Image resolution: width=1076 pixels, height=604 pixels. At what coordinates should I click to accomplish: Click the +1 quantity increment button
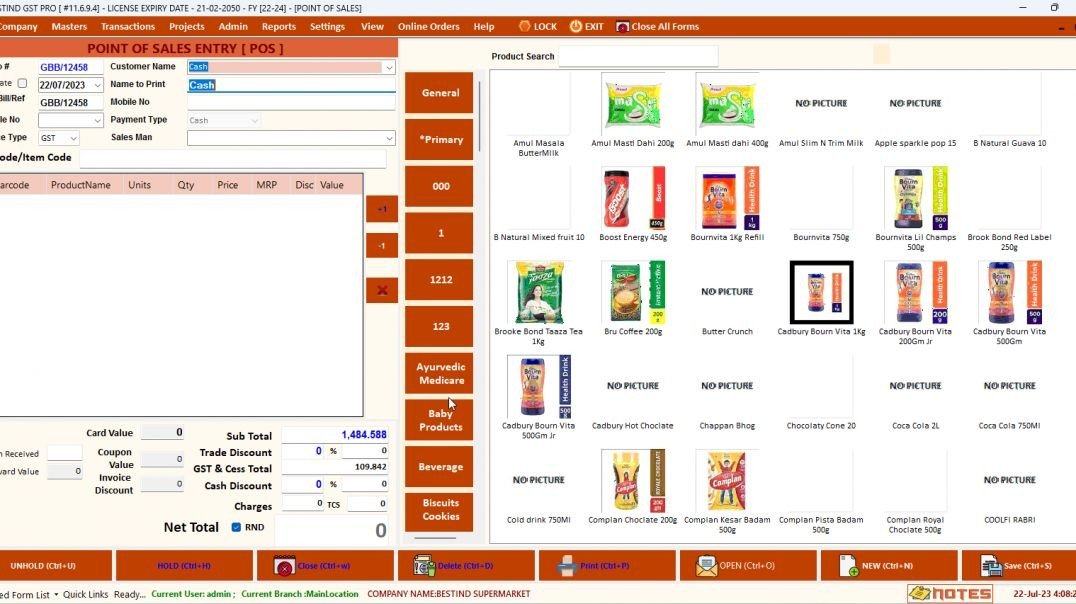381,208
